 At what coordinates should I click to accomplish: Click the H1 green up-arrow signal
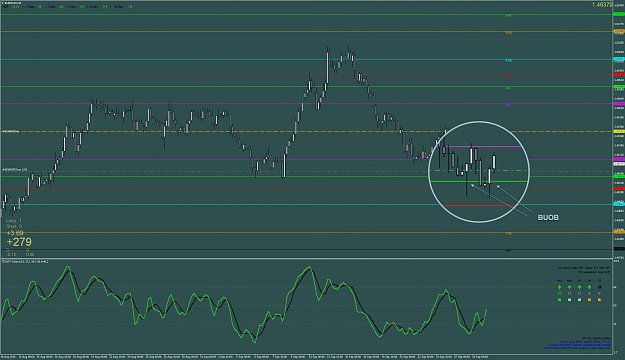coord(580,287)
